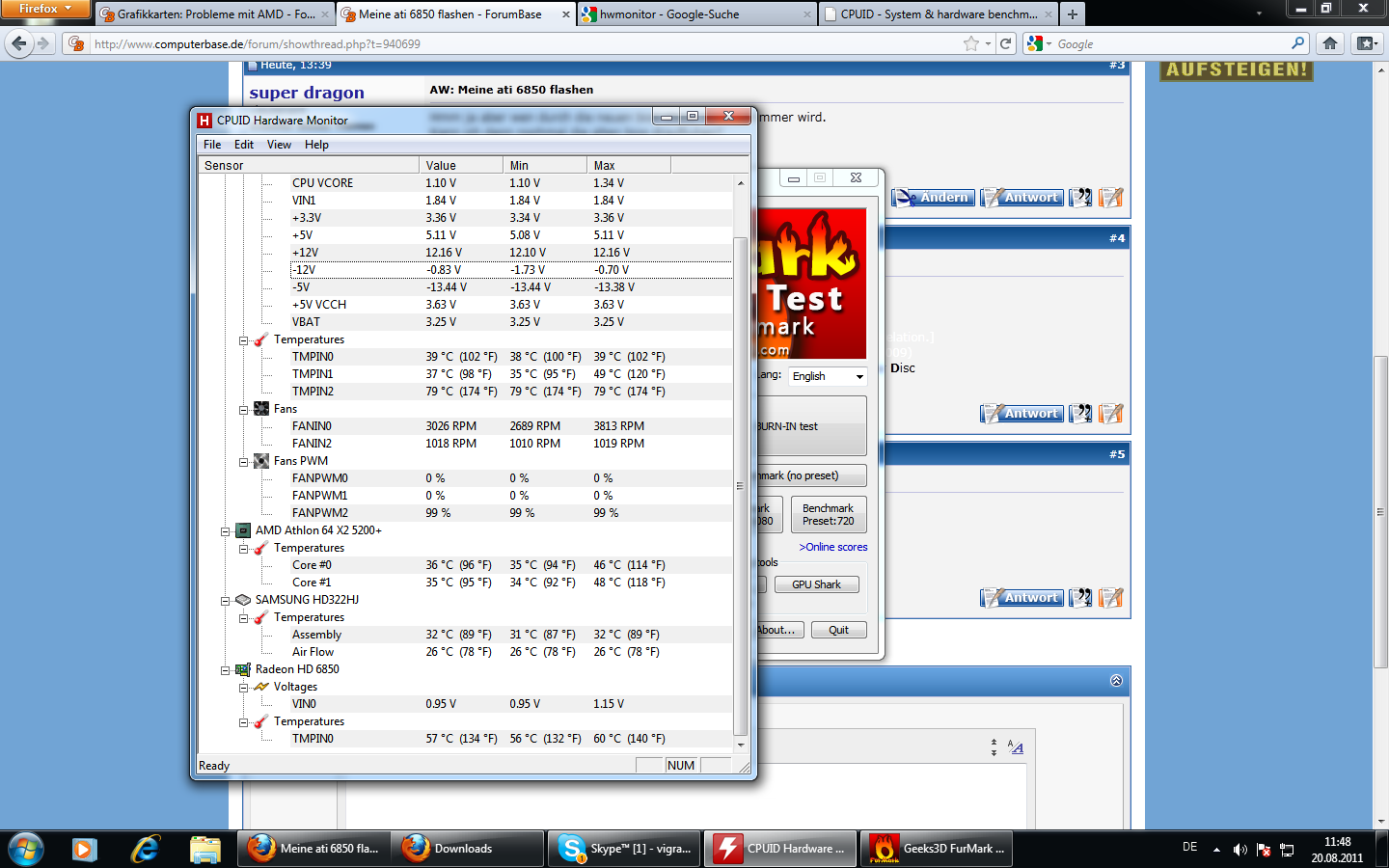The image size is (1389, 868).
Task: Click the CPUID Hardware Monitor title bar icon
Action: coord(204,121)
